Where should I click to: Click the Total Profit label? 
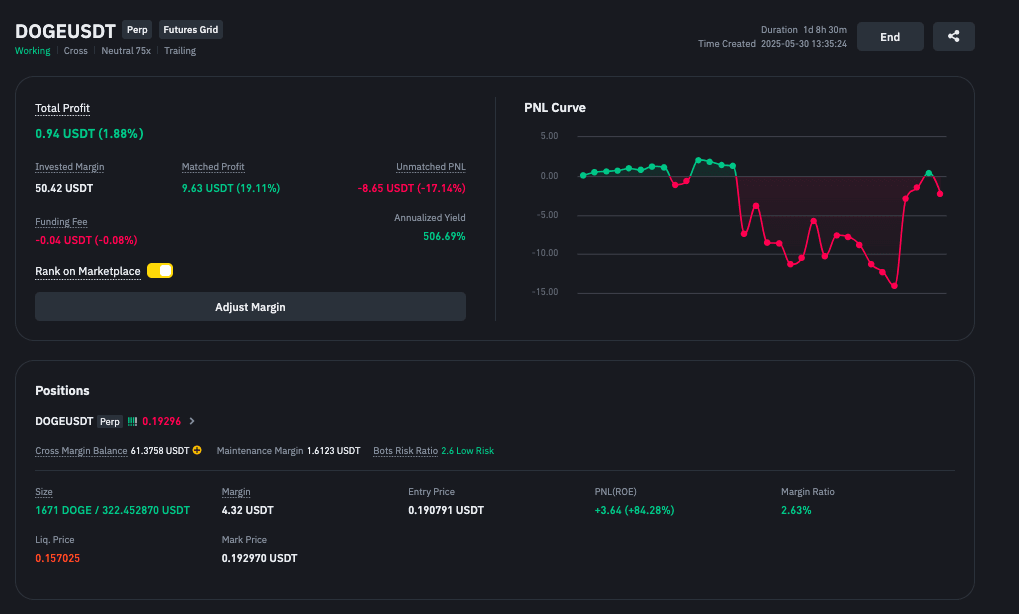[x=62, y=108]
